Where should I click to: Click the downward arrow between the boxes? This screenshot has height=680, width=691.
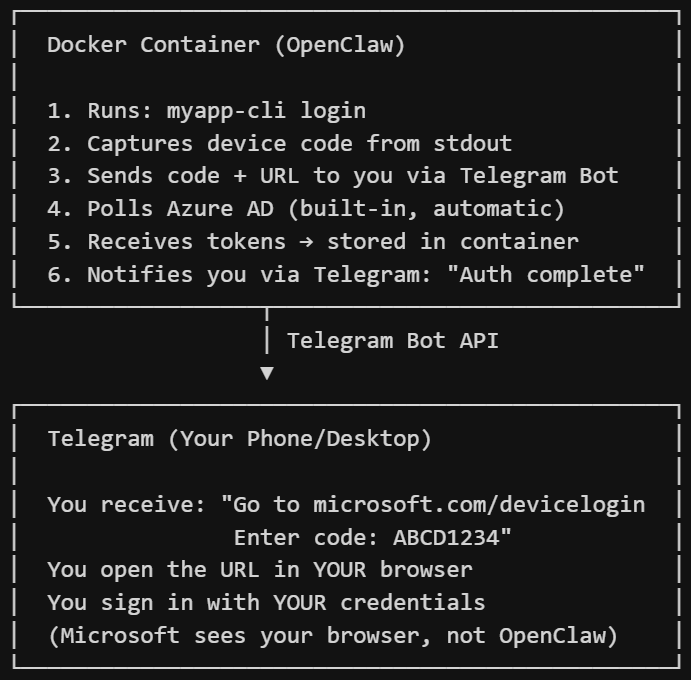(x=266, y=374)
